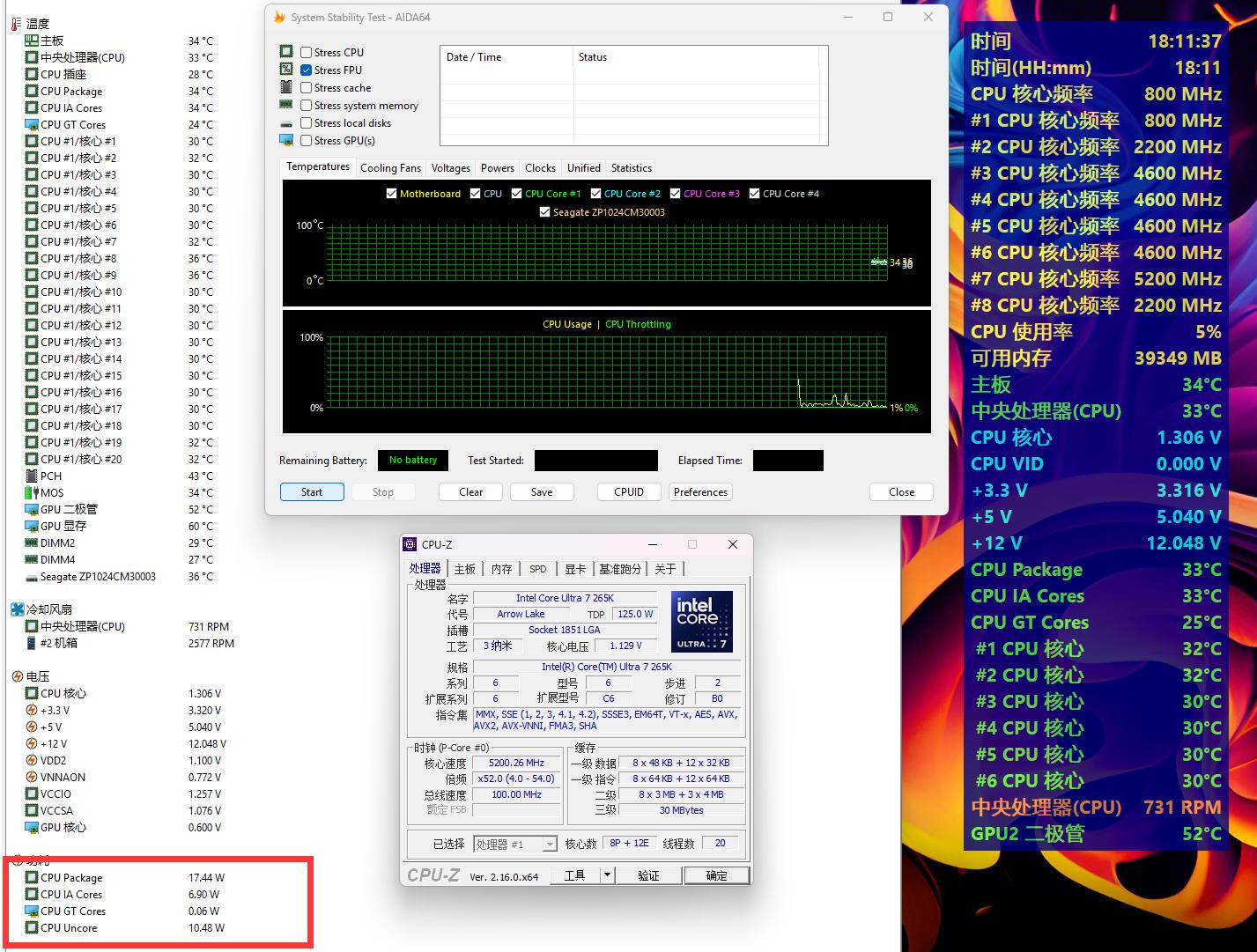The height and width of the screenshot is (952, 1257).
Task: Click the Intel Core Ultra 7 265K name field
Action: [565, 598]
